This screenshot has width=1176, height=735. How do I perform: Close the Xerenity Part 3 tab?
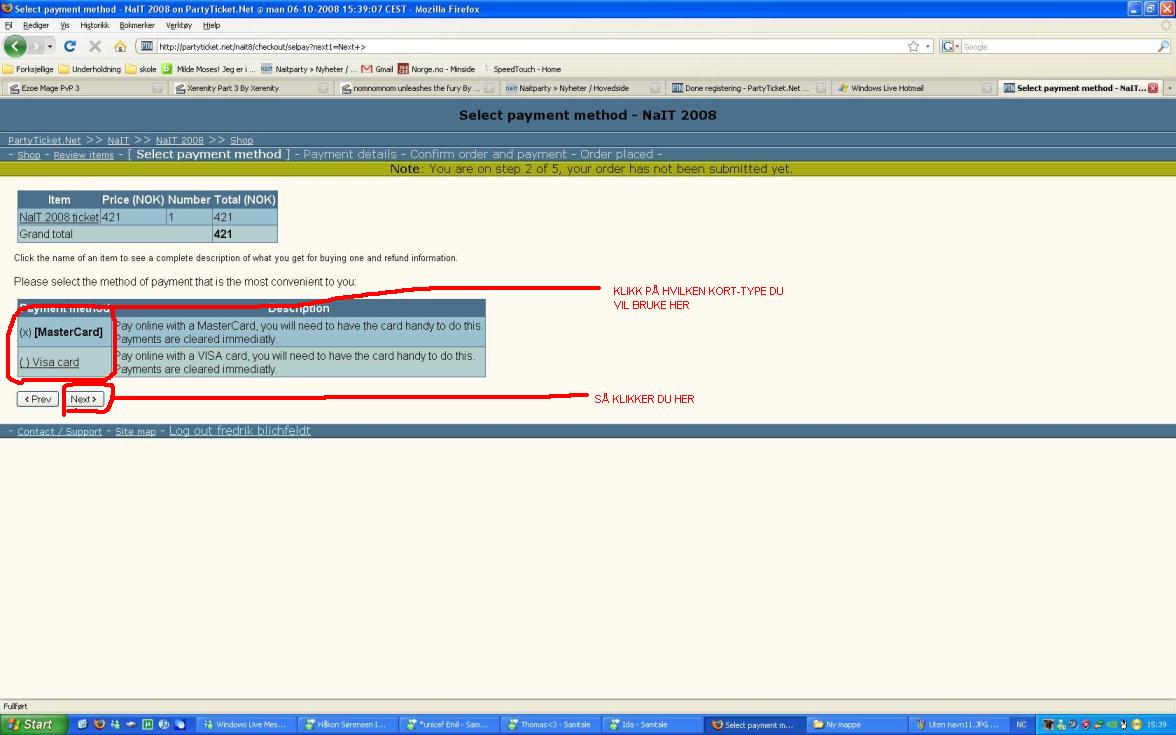[322, 88]
